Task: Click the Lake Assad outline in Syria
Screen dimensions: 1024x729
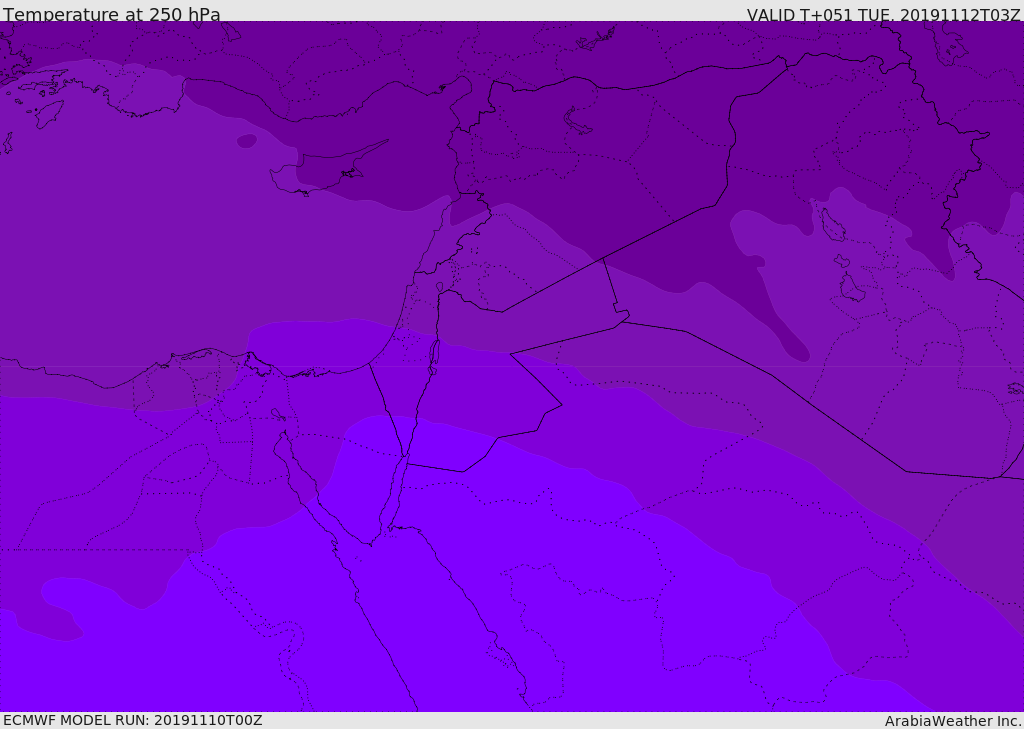Action: coord(576,122)
